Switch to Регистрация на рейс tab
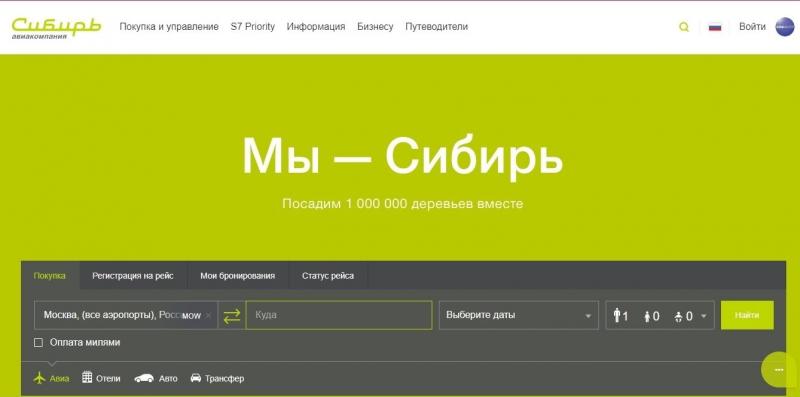Screen dimensions: 800x397 point(133,276)
